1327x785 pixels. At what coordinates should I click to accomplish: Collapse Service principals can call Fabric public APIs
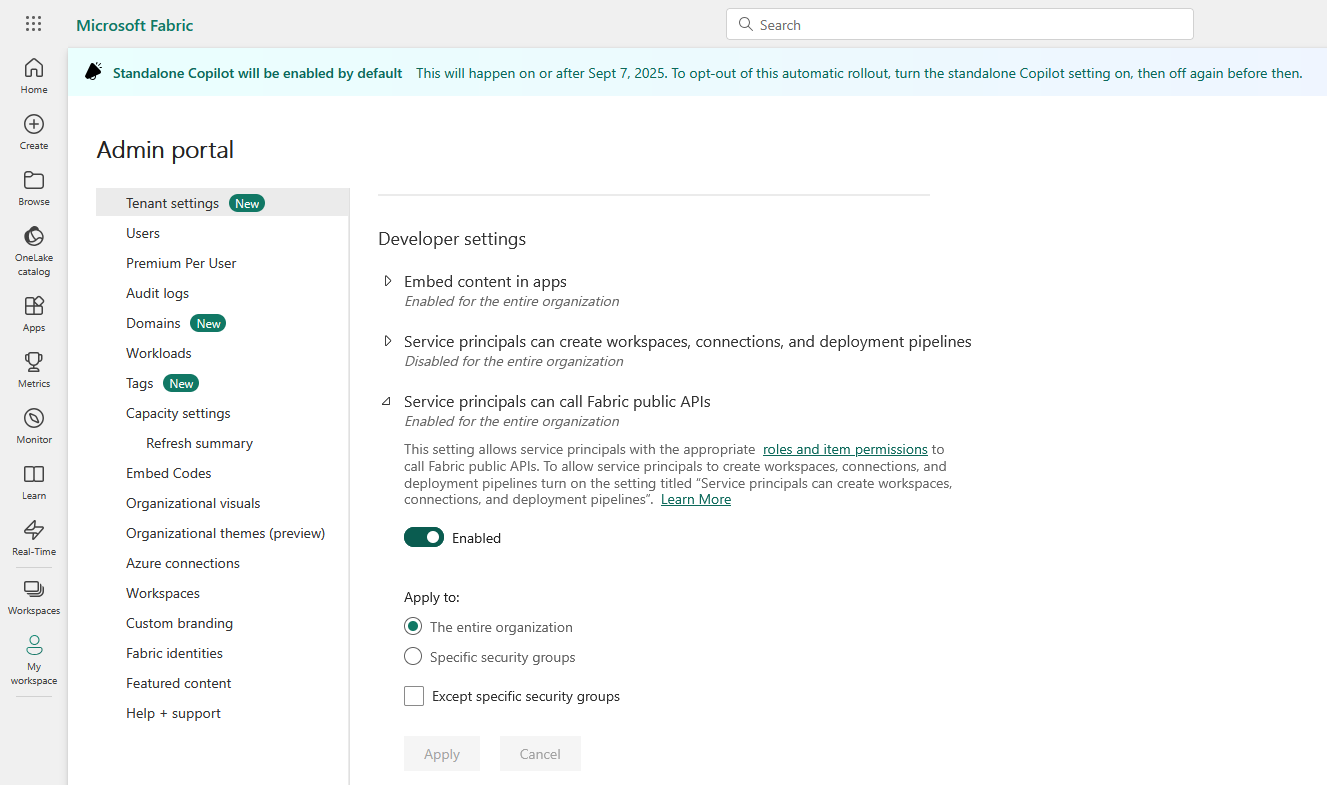pos(387,402)
